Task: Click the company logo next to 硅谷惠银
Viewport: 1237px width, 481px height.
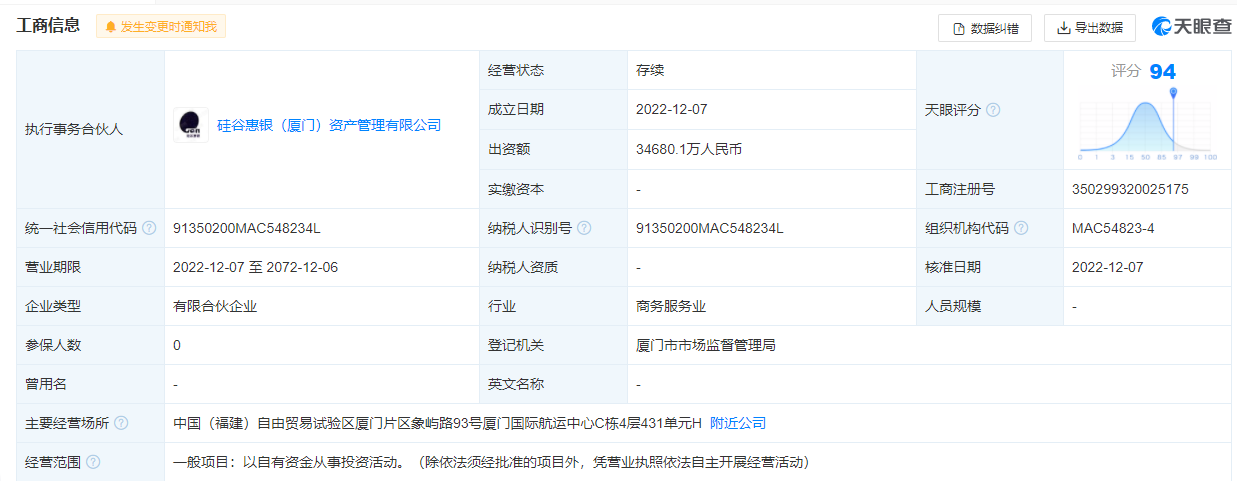Action: click(x=190, y=125)
